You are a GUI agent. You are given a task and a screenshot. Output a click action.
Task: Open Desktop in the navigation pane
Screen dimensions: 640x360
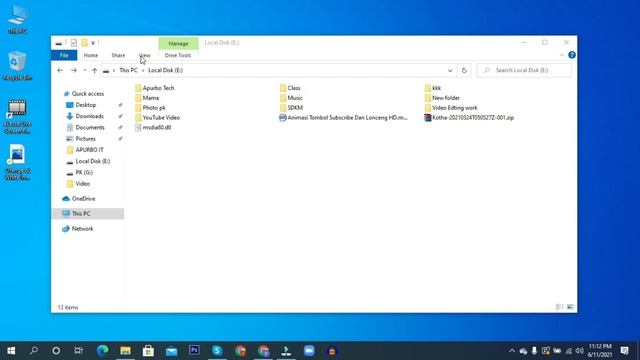pos(86,105)
